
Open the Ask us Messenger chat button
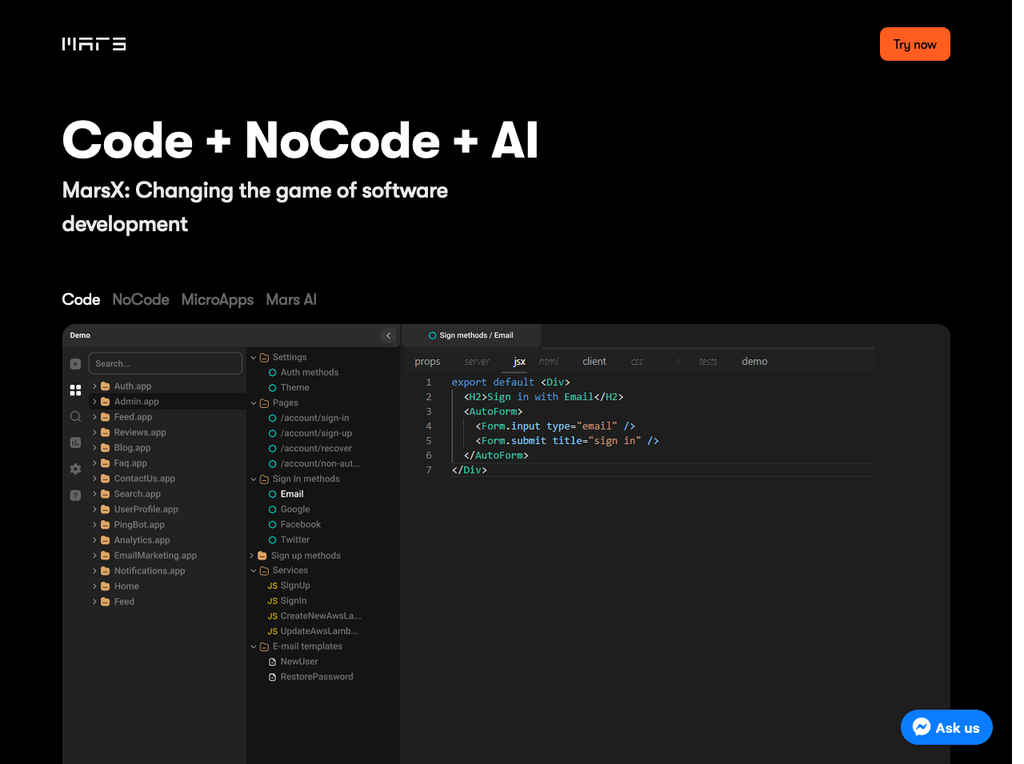point(946,727)
